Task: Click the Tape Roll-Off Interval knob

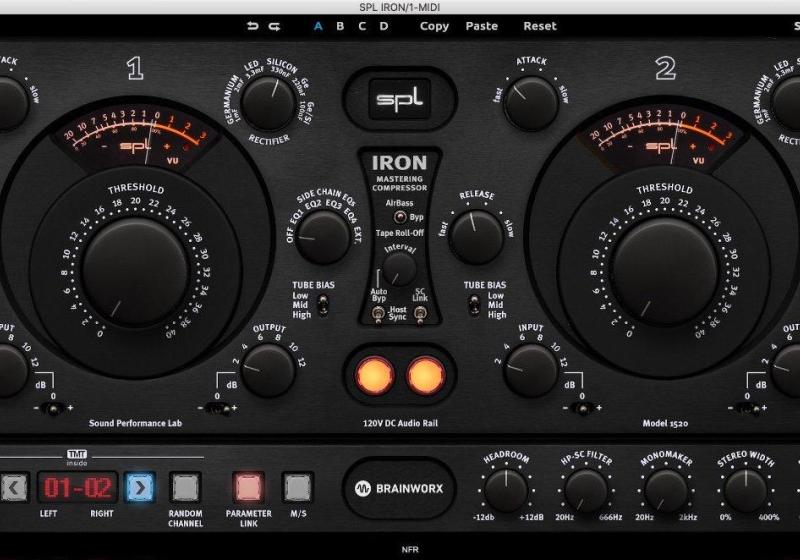Action: (x=399, y=269)
